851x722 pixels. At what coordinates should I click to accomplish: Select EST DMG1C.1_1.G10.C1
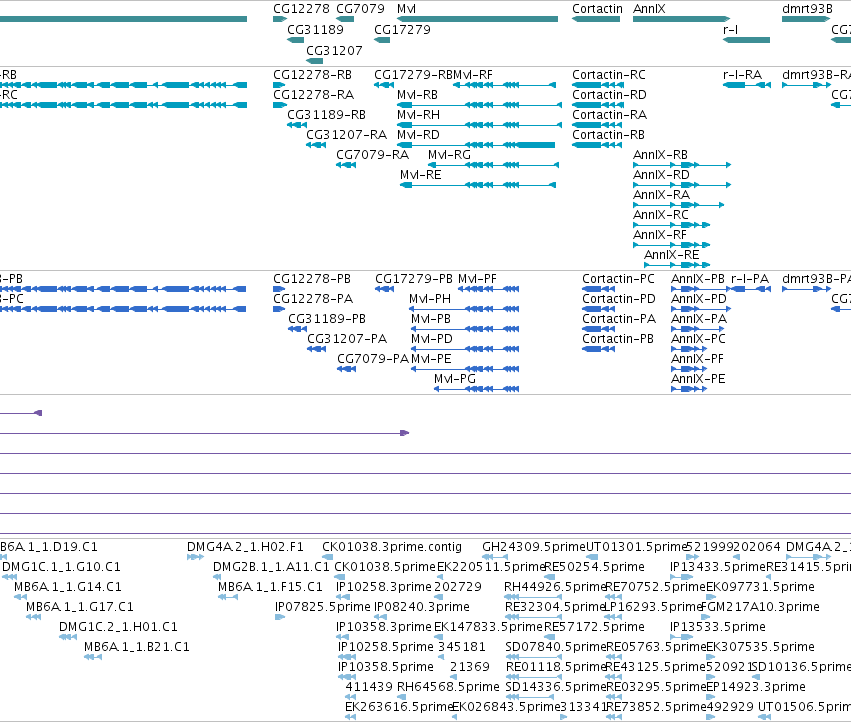coord(61,567)
